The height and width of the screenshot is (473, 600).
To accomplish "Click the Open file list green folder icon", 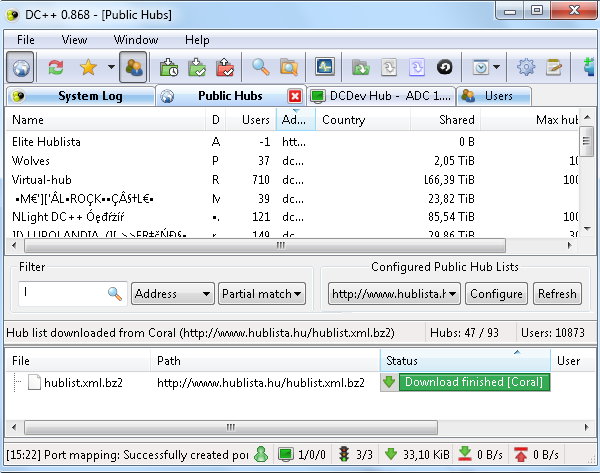I will coord(360,68).
